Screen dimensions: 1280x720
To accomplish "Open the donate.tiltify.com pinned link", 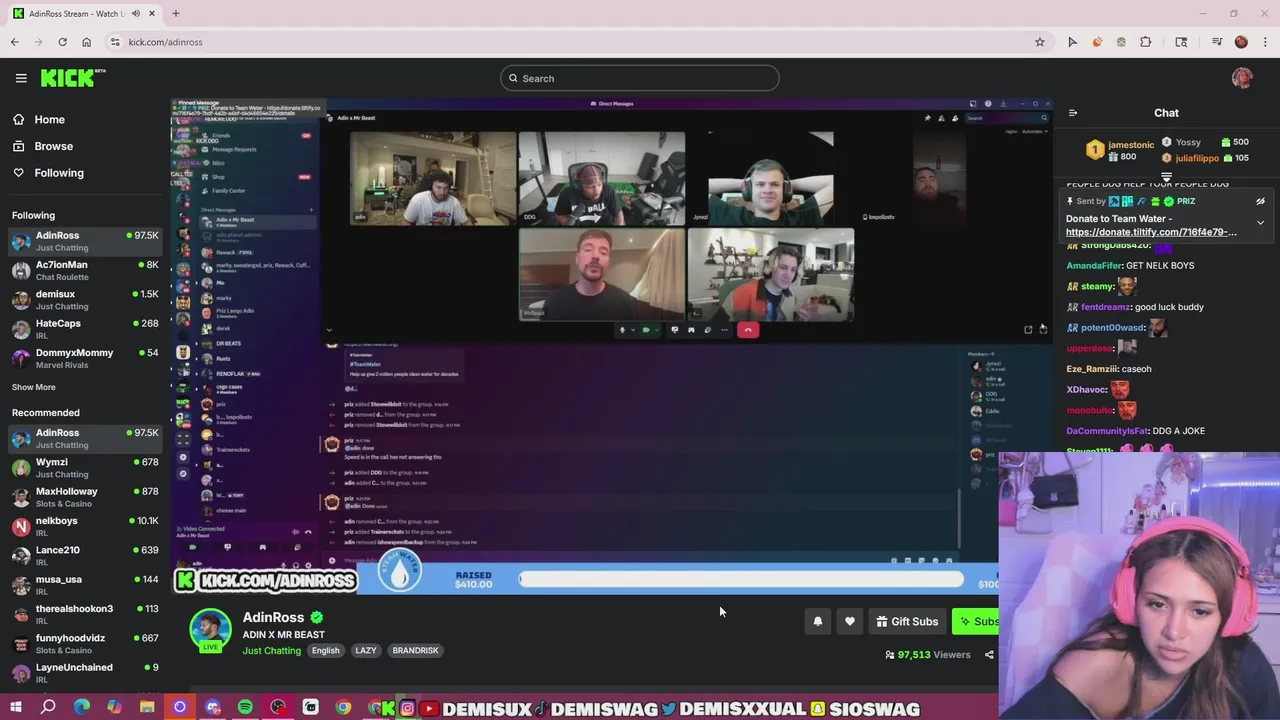I will pos(1151,232).
